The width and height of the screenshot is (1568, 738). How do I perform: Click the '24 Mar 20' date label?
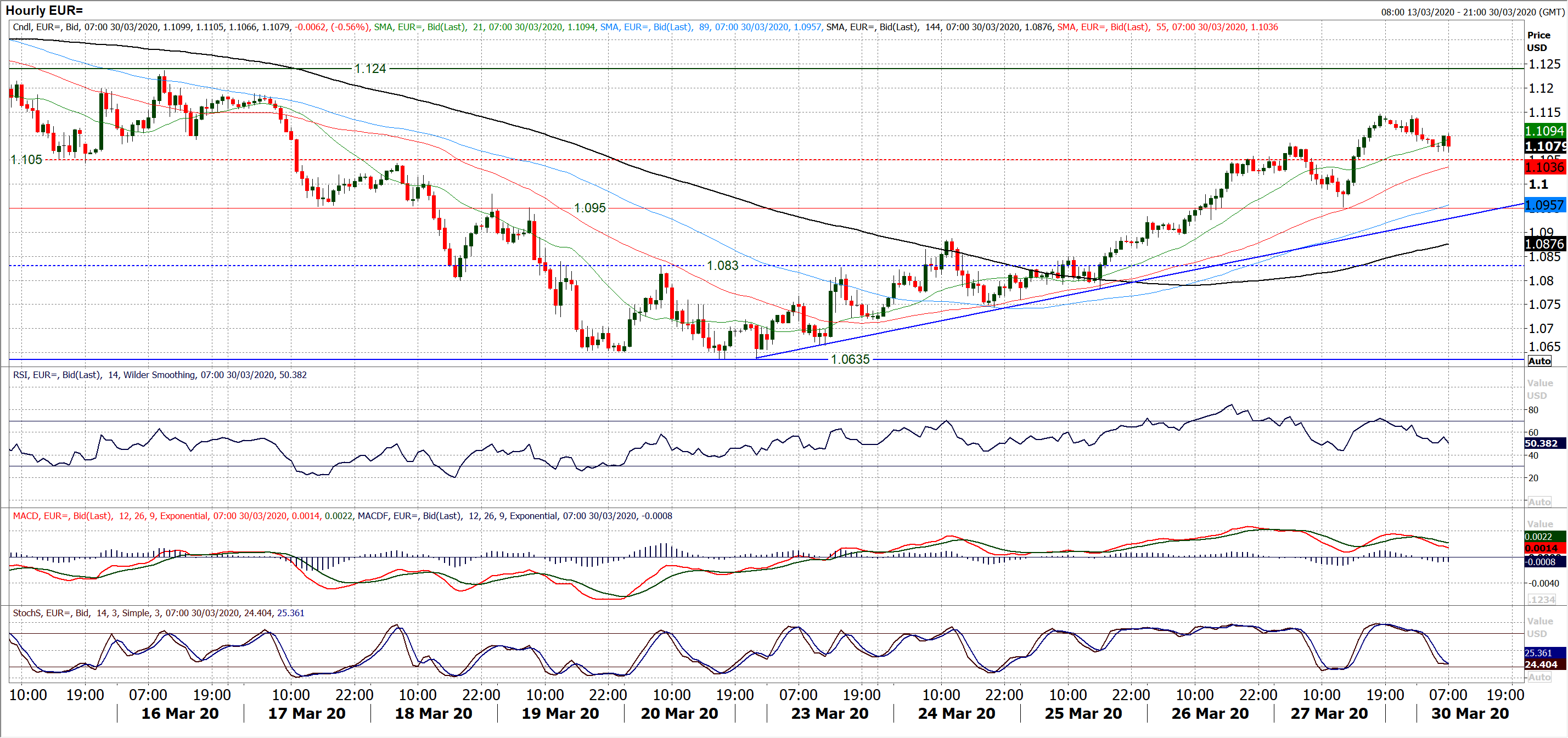(956, 714)
